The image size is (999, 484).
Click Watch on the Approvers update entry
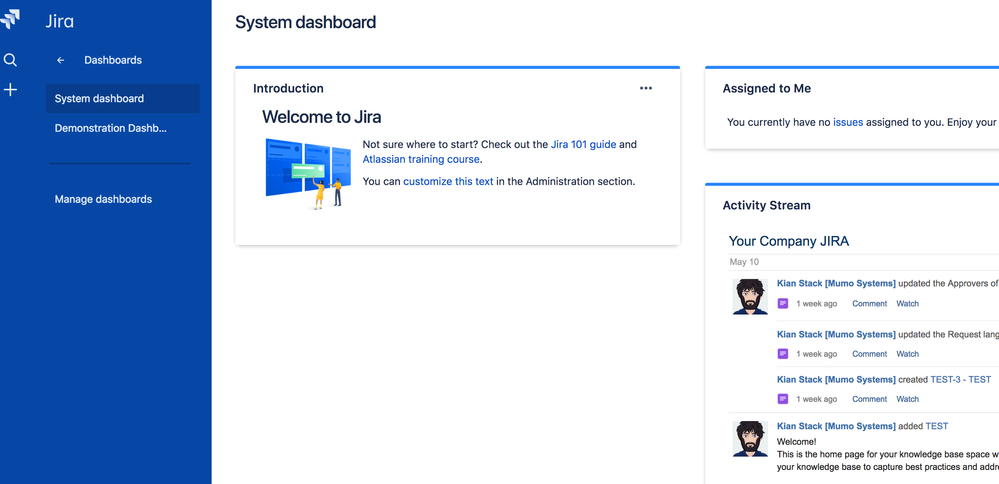pos(908,304)
